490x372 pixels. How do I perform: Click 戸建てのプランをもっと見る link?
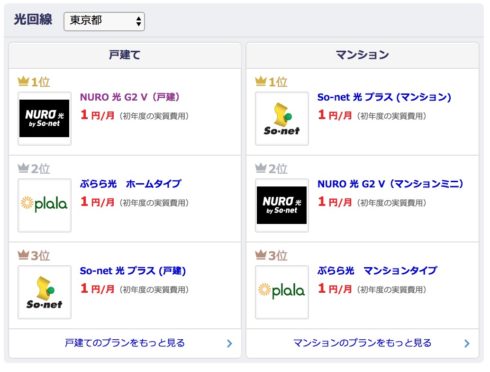point(125,343)
